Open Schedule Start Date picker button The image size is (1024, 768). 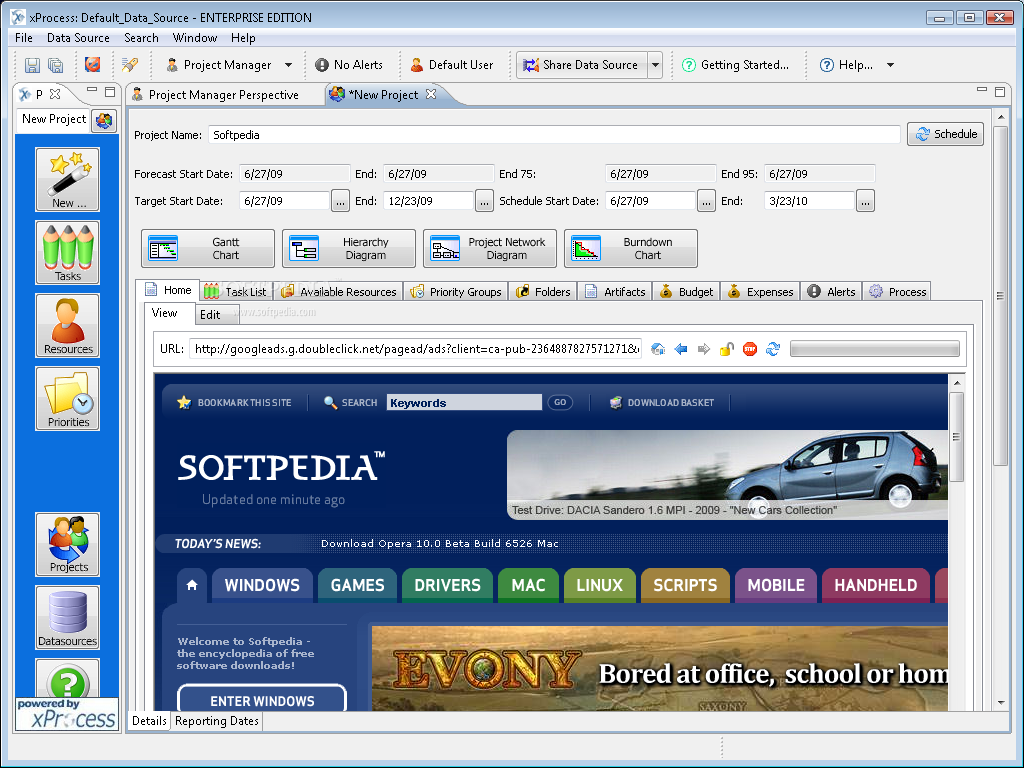[x=706, y=201]
